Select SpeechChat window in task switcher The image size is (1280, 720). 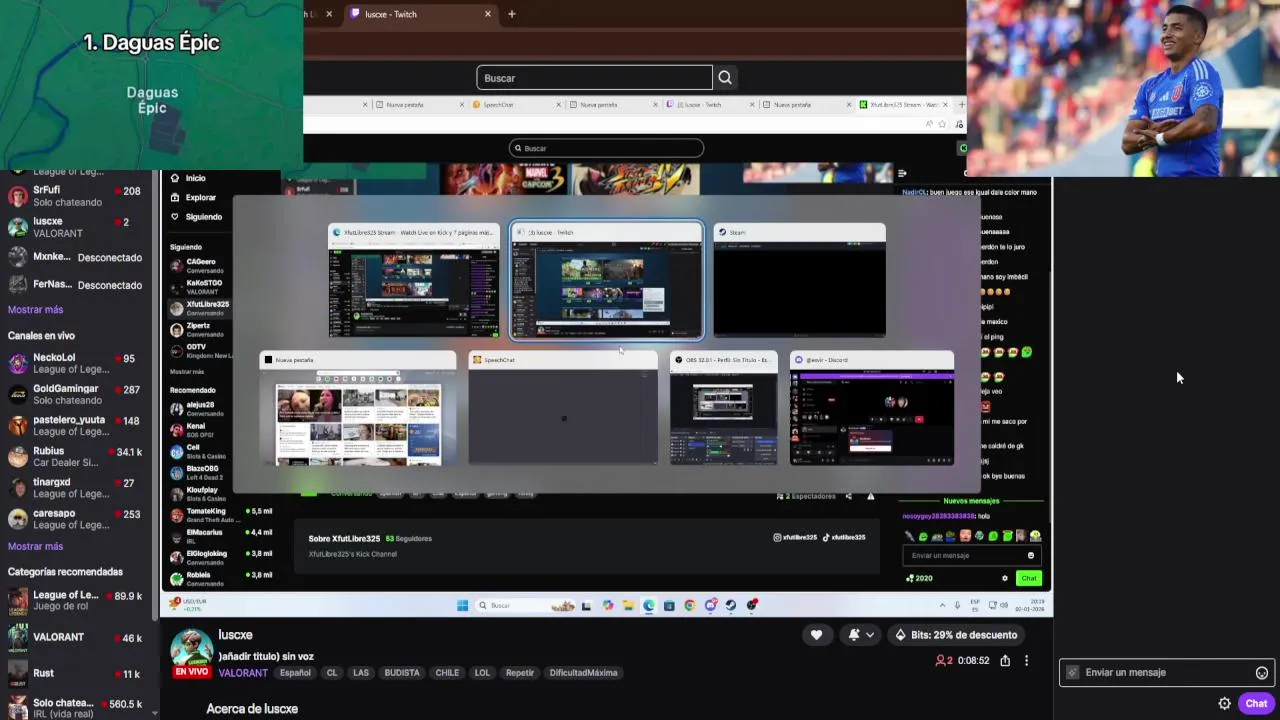[563, 408]
